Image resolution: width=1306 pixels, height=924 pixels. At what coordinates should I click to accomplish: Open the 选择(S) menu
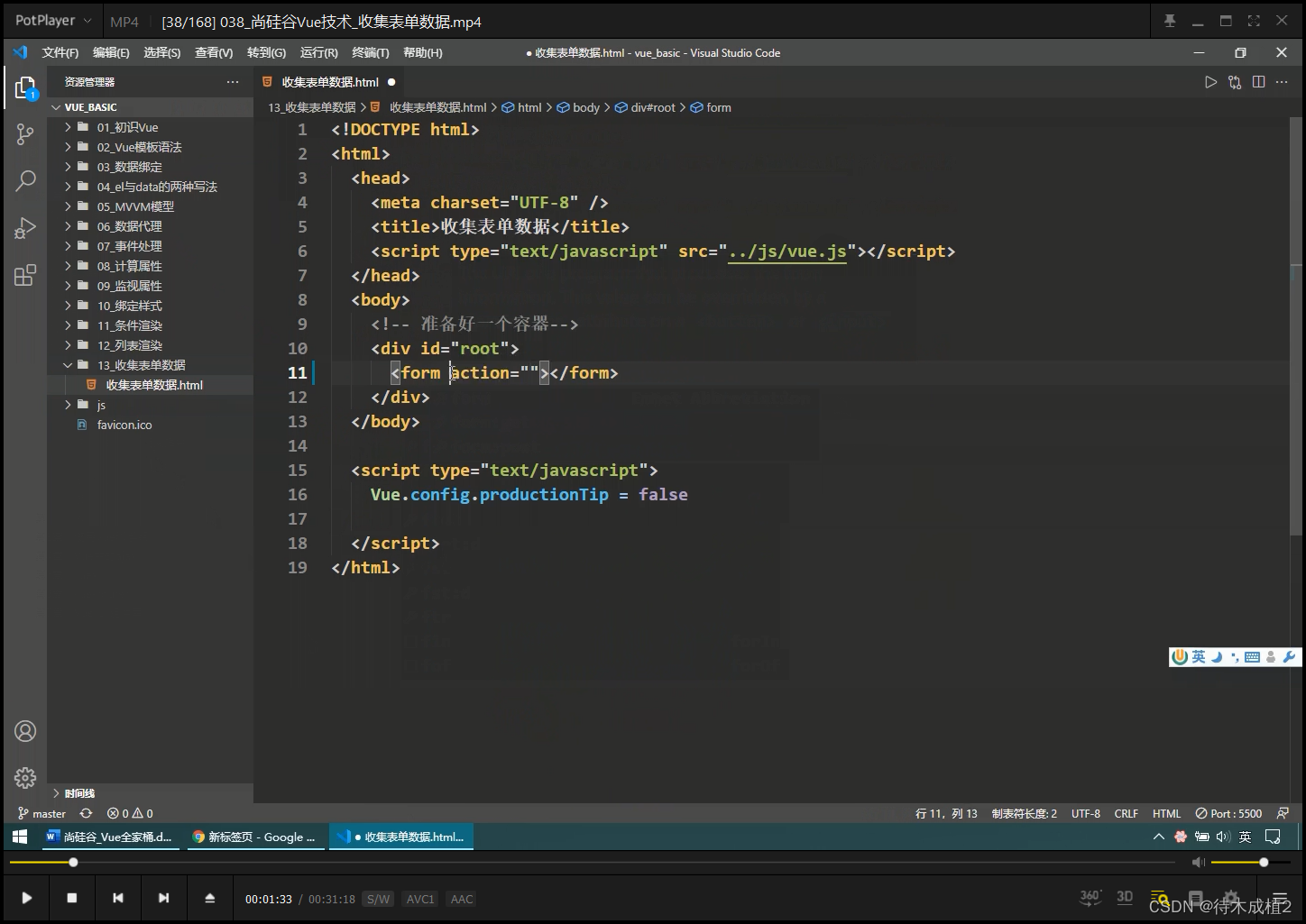pos(162,53)
